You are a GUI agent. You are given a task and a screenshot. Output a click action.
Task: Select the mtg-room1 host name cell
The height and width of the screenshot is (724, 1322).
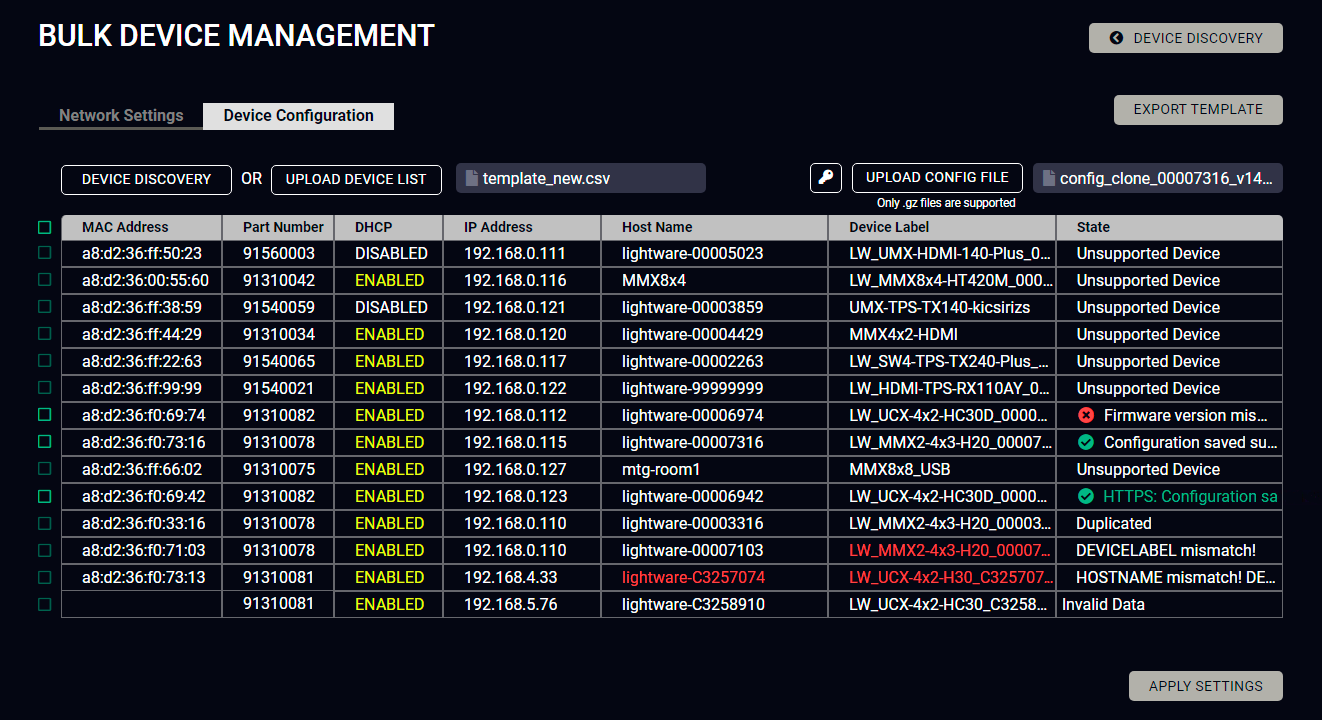click(661, 469)
